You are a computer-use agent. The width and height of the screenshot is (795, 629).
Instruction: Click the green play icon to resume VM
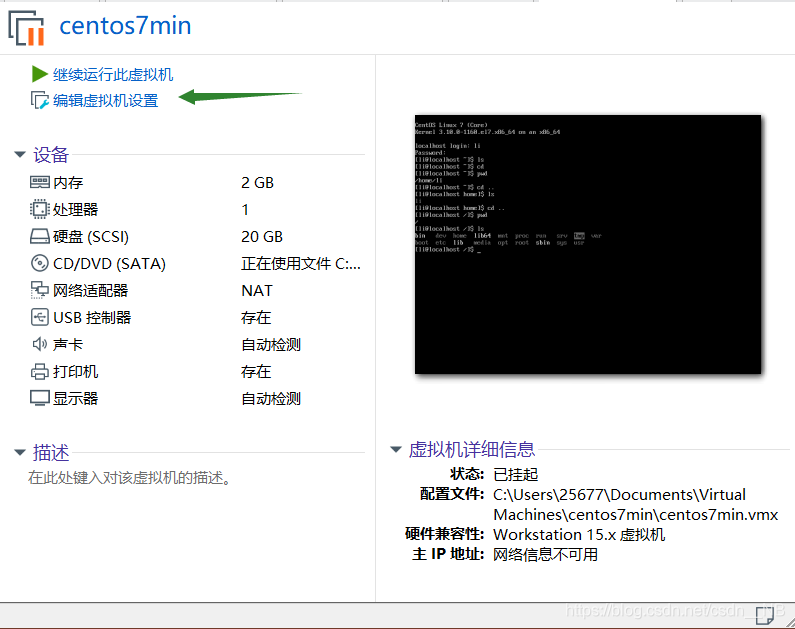click(40, 74)
